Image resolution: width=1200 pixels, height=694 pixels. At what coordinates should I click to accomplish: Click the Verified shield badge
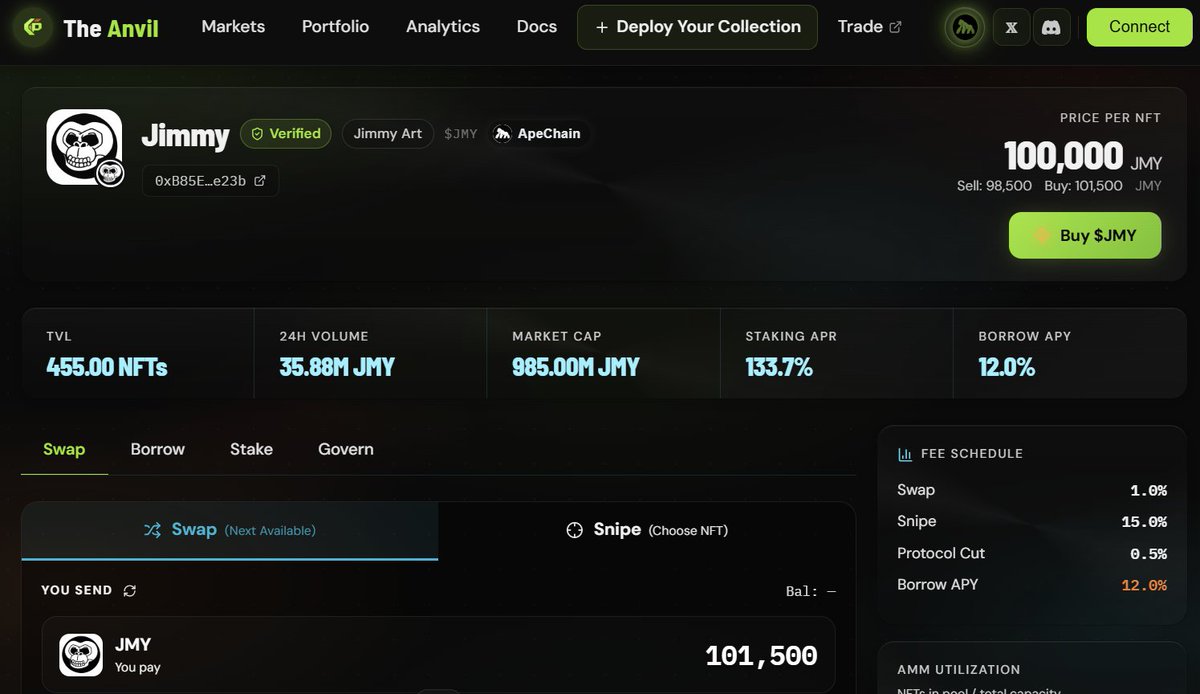click(x=285, y=133)
